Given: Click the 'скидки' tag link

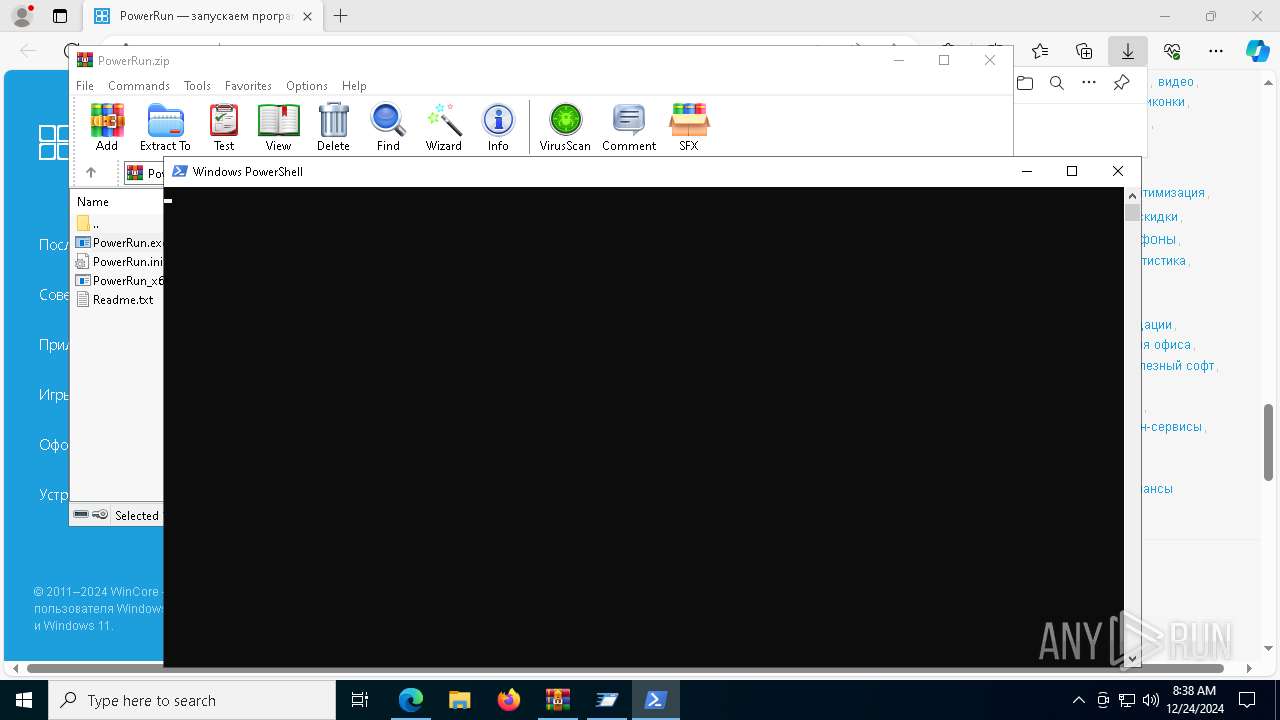Looking at the screenshot, I should coord(1160,217).
